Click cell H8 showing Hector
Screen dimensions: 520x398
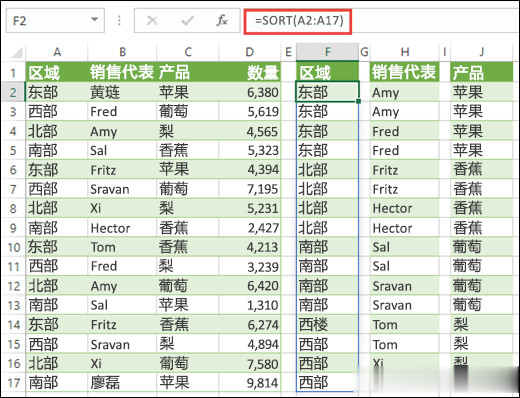(405, 209)
